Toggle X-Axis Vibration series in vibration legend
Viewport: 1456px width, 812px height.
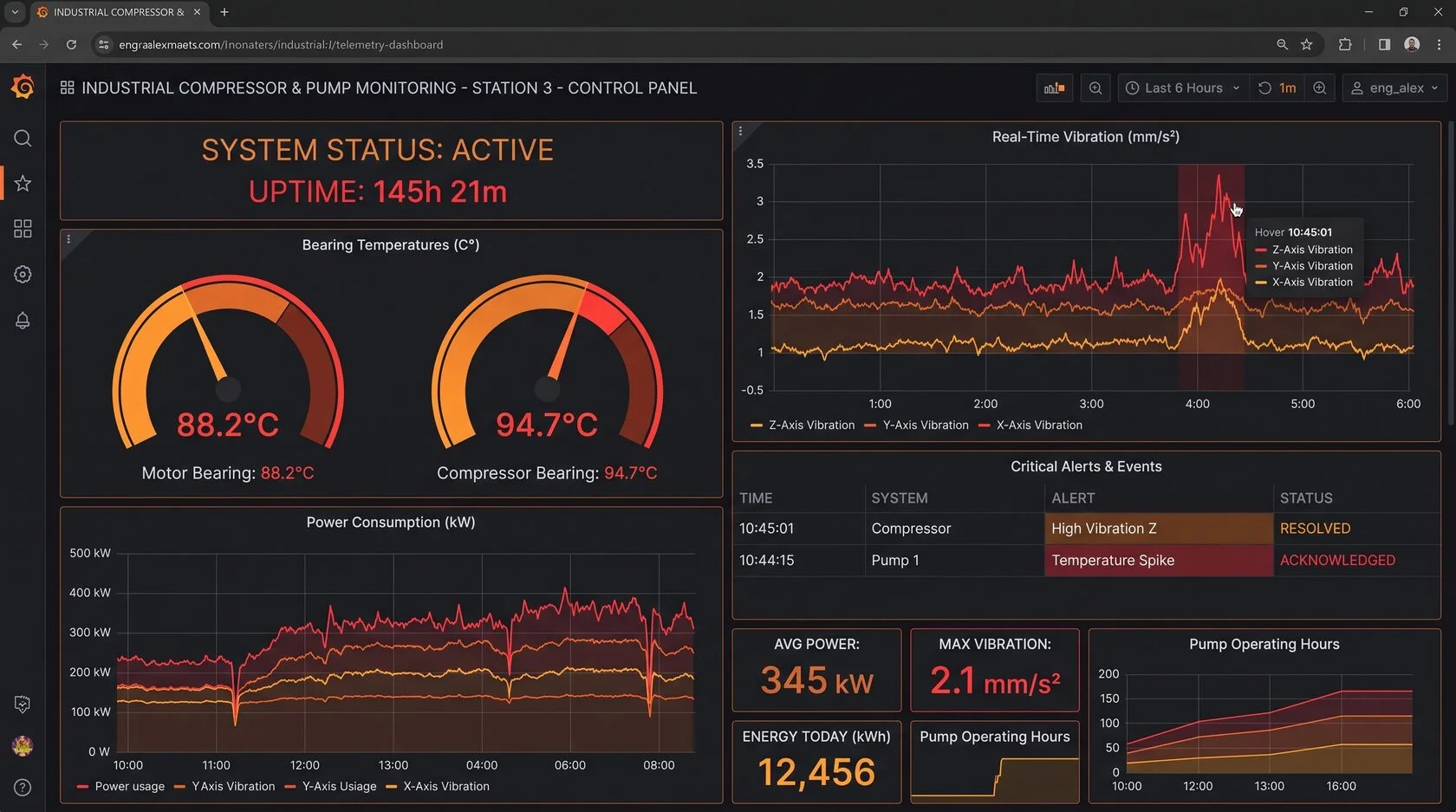[1030, 425]
